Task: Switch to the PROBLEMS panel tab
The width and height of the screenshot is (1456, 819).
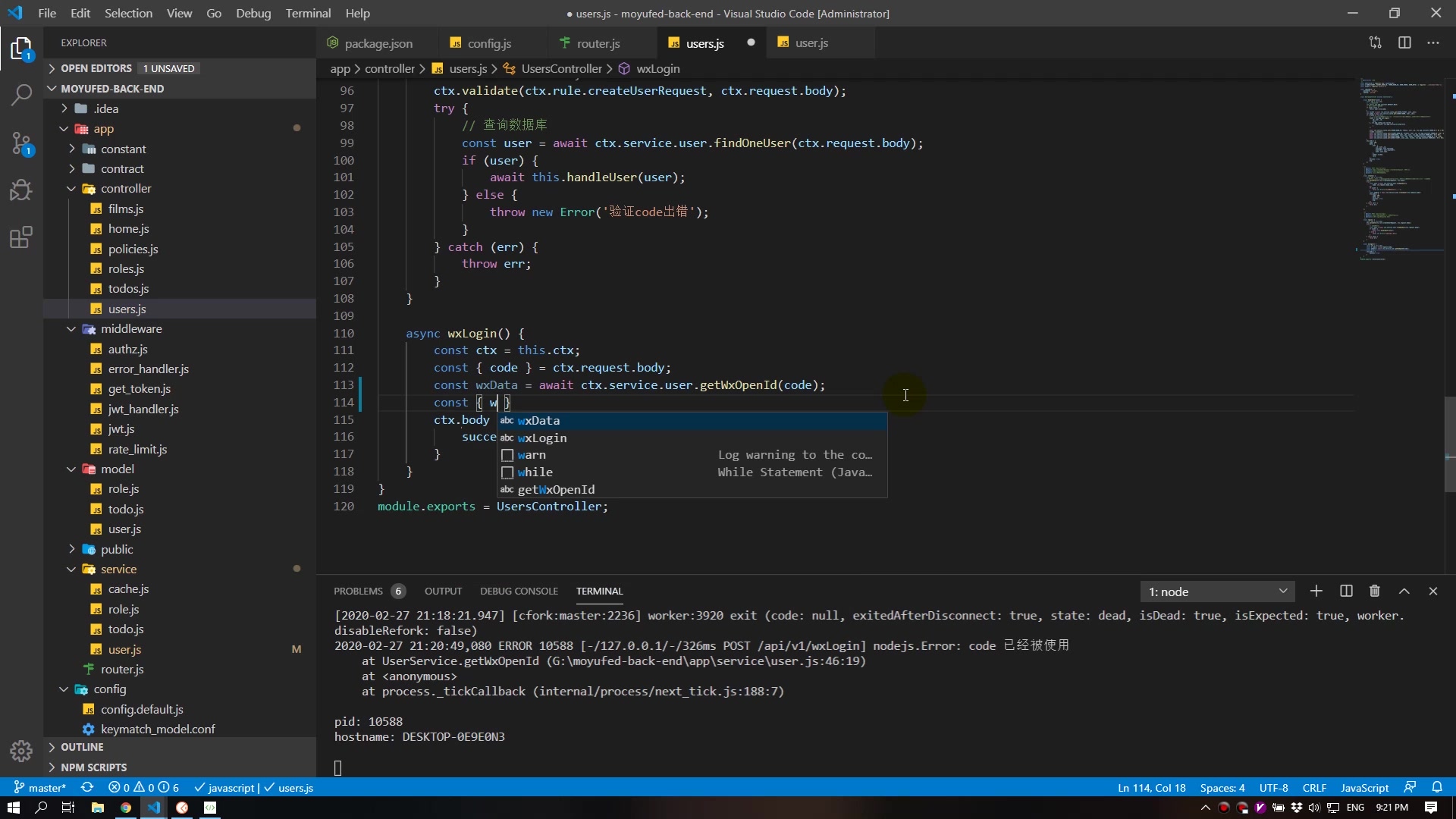Action: (x=358, y=591)
